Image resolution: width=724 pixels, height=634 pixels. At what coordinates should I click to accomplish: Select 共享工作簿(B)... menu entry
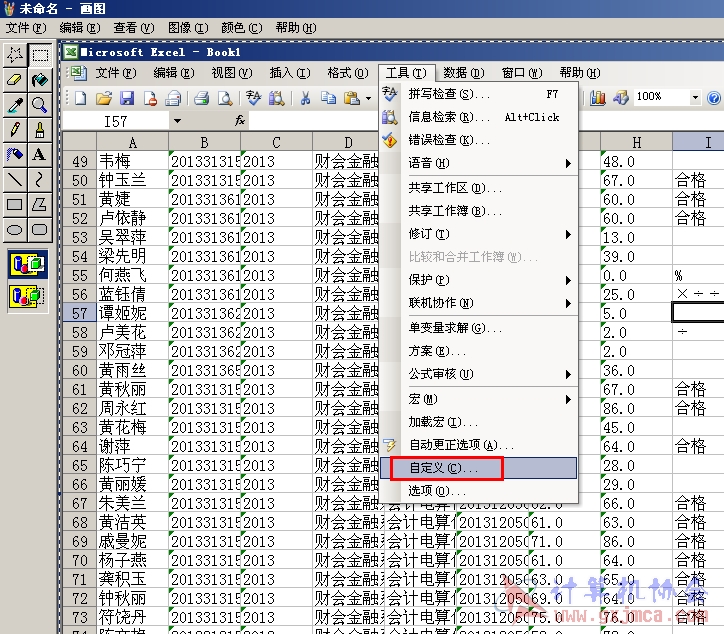click(478, 211)
